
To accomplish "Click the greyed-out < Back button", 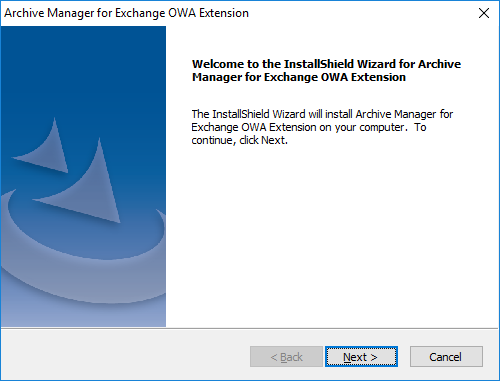I will pyautogui.click(x=286, y=357).
